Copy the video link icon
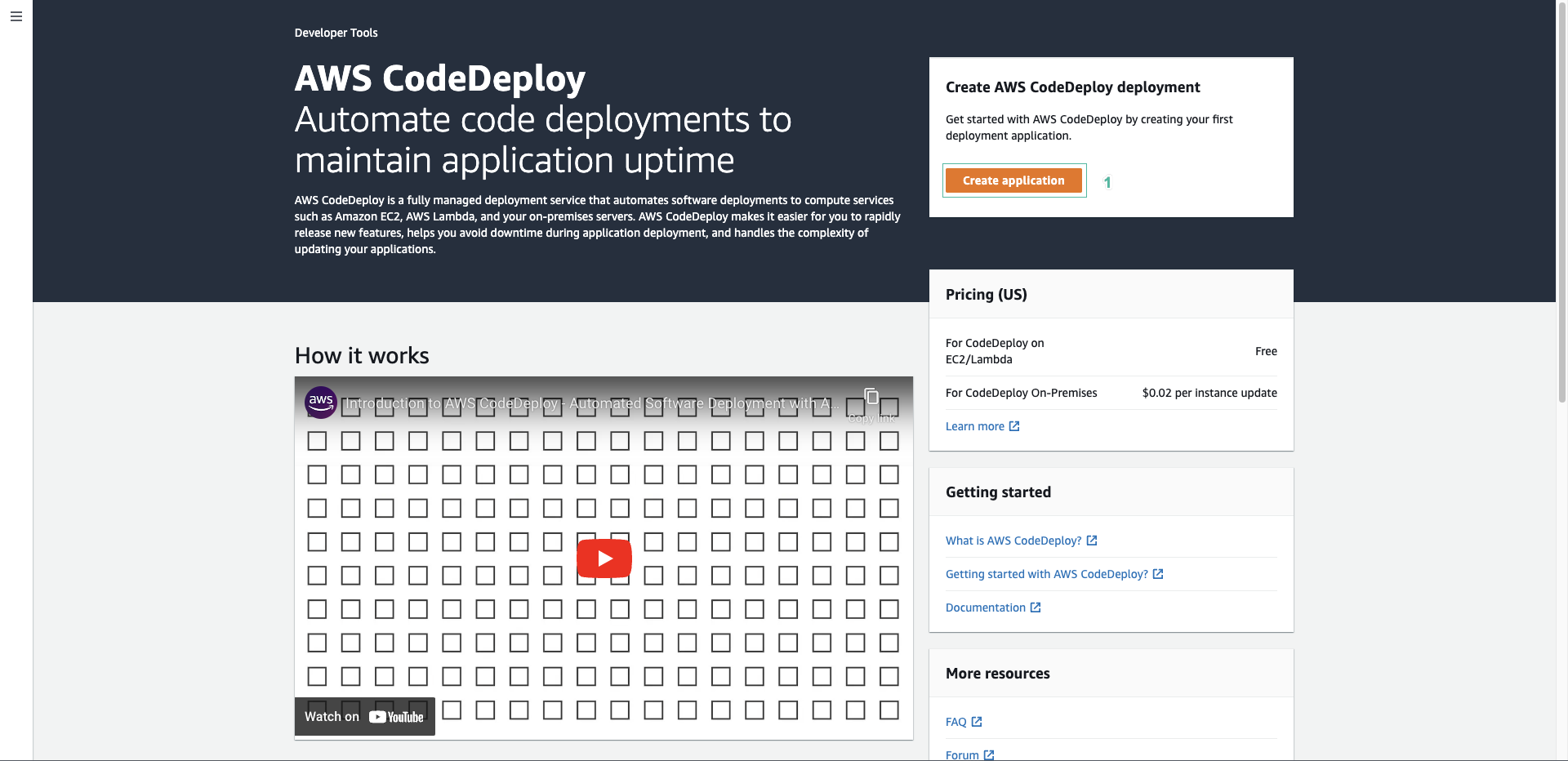Screen dimensions: 1568x761 point(871,397)
